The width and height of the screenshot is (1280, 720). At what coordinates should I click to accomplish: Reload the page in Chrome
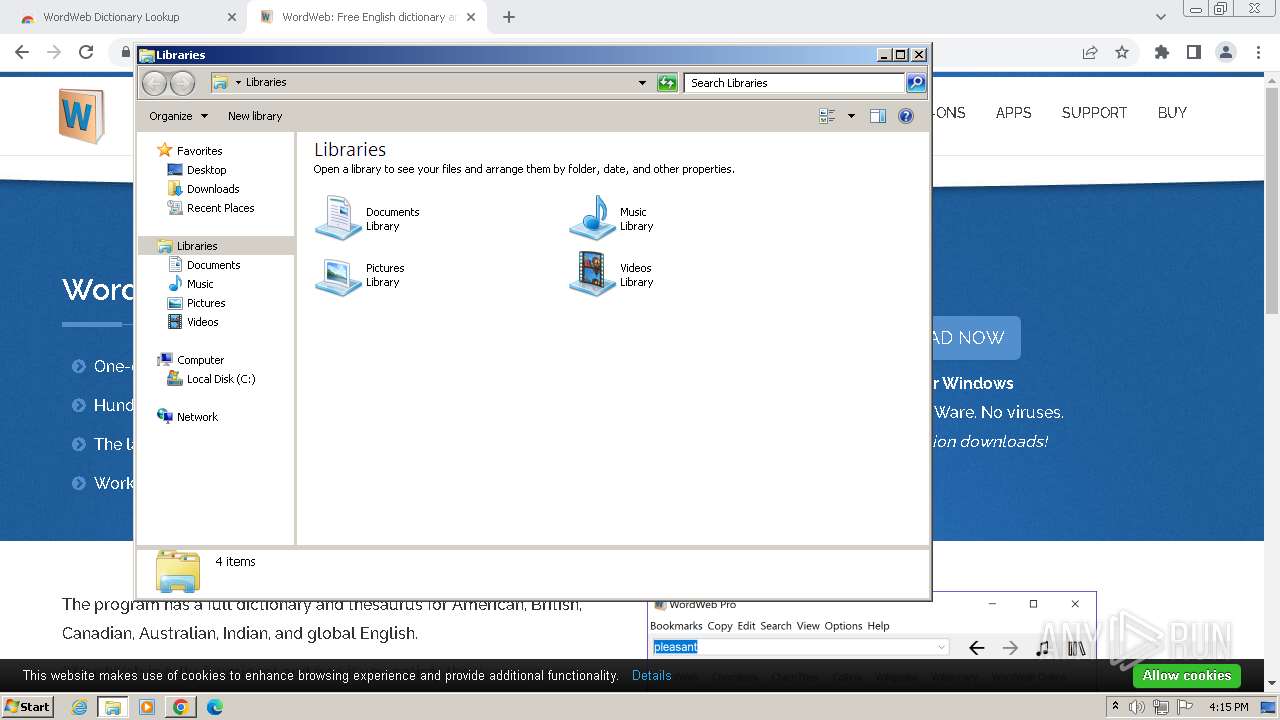86,52
